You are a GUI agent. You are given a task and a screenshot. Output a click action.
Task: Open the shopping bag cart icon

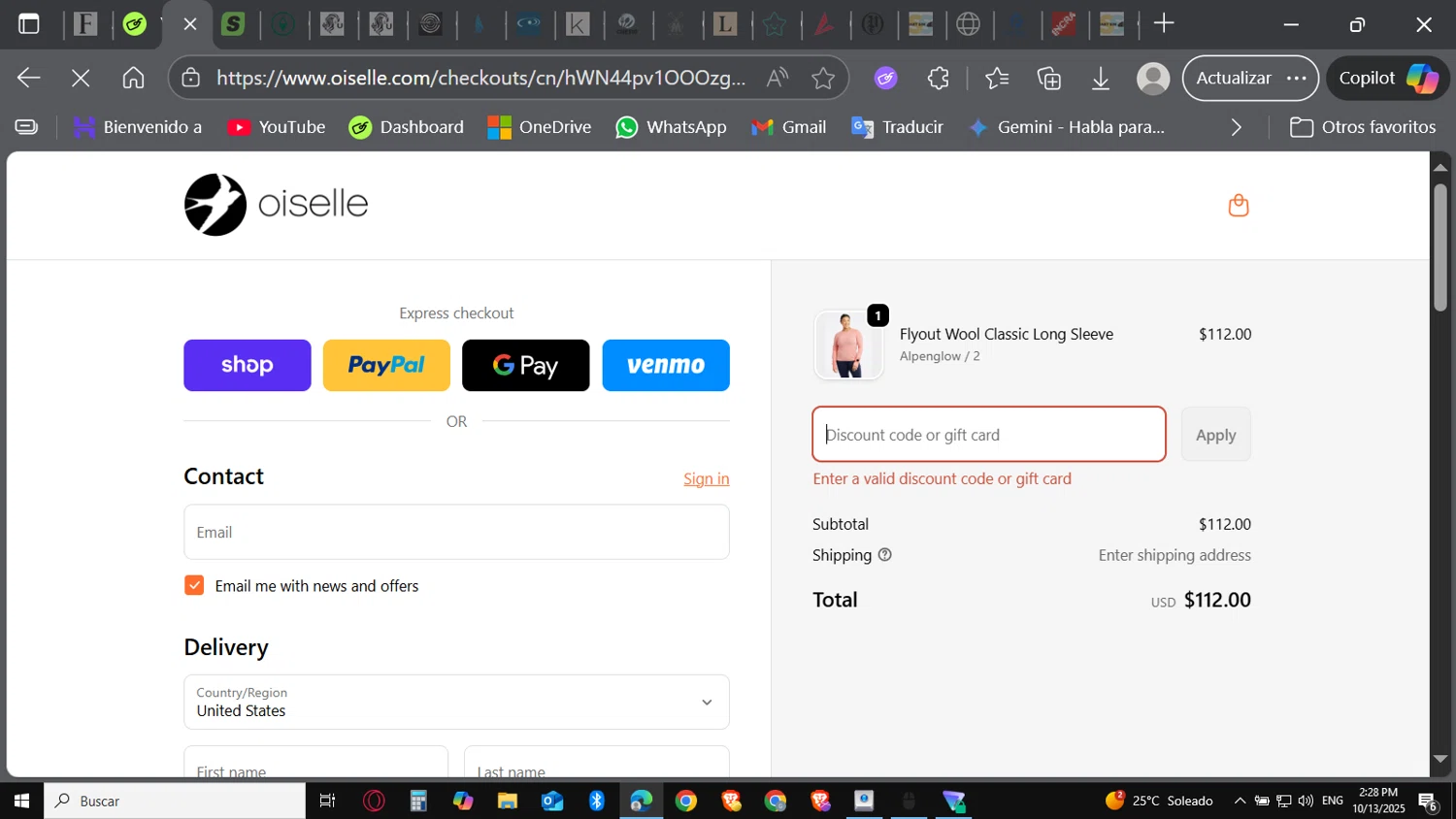pyautogui.click(x=1238, y=205)
